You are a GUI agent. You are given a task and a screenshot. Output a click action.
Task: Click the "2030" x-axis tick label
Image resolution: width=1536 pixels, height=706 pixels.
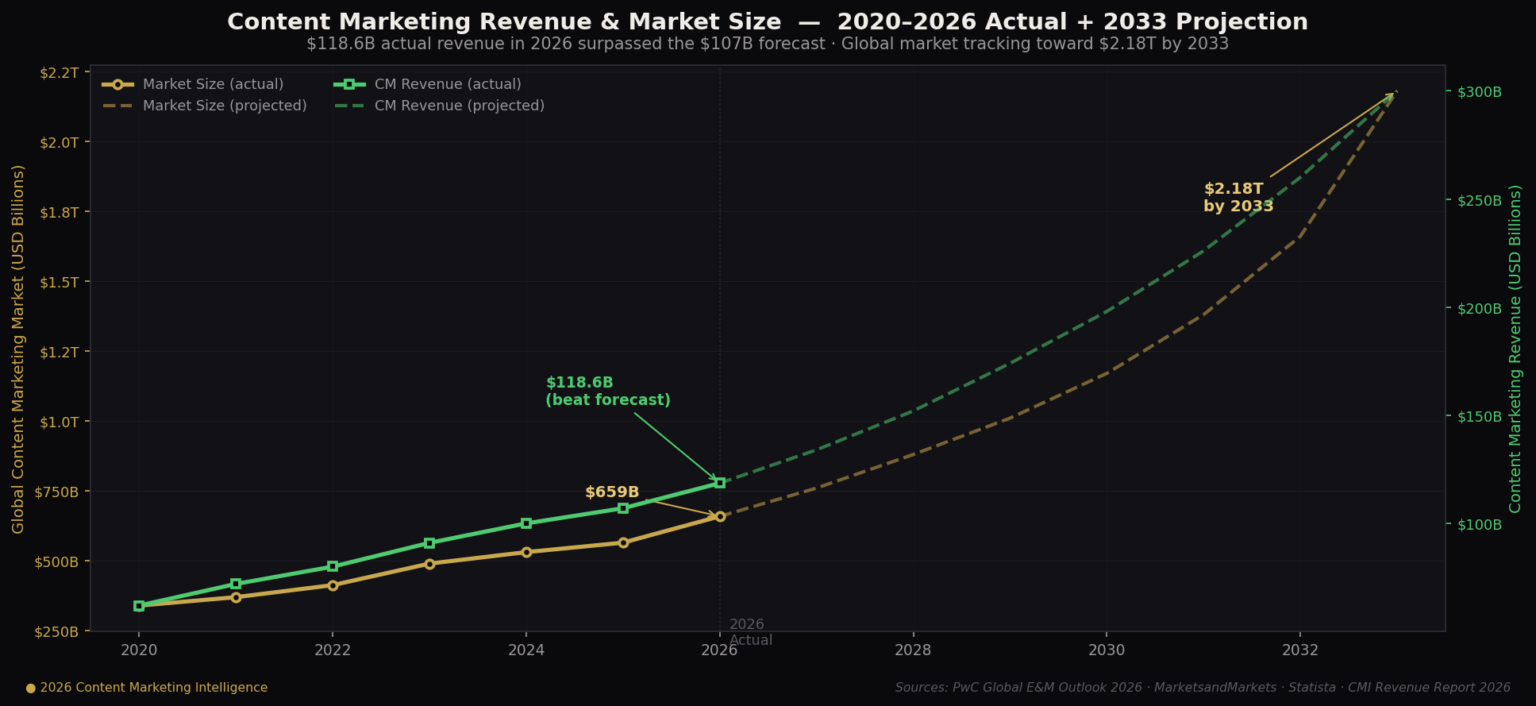[1106, 650]
